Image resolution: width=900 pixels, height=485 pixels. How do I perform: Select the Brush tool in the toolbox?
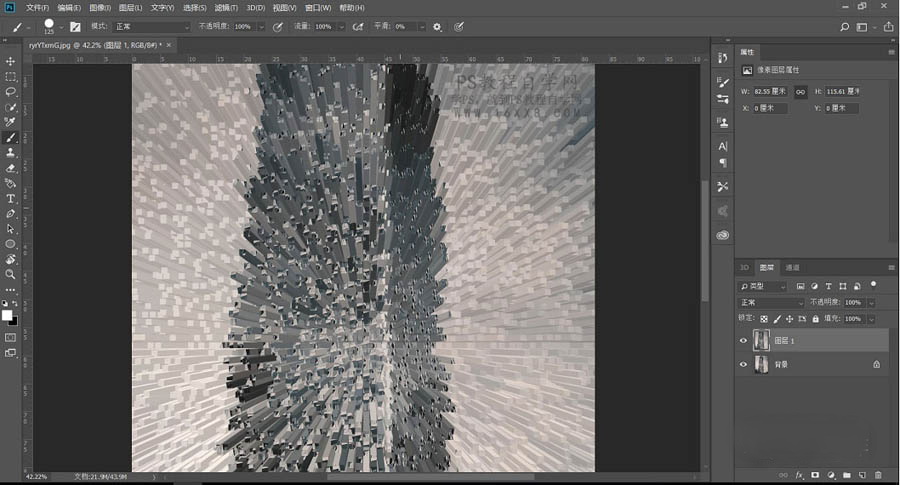(11, 137)
